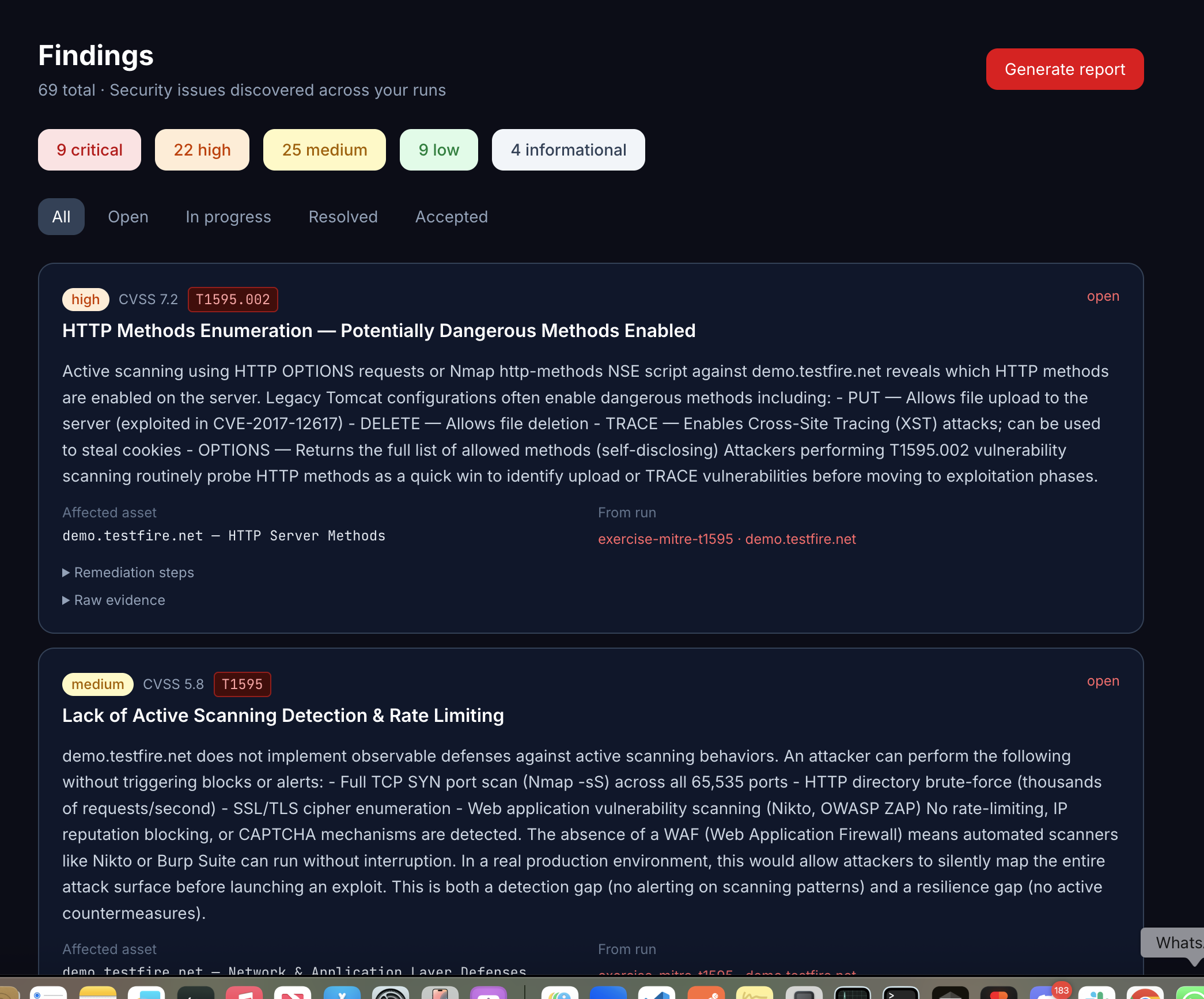
Task: Click the open status on HTTP Methods finding
Action: [1103, 296]
